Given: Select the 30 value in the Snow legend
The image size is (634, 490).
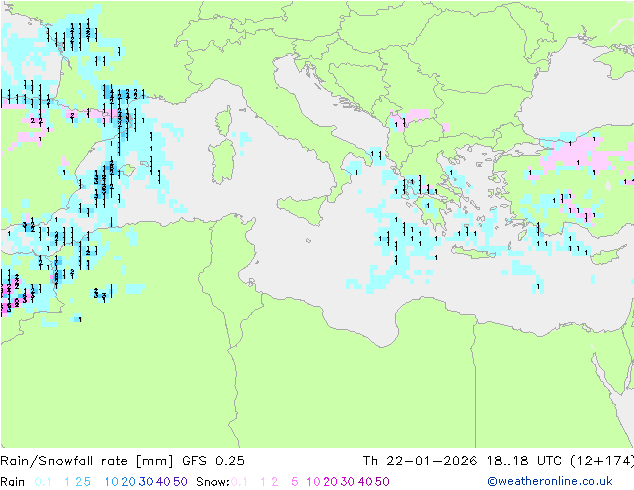Looking at the screenshot, I should point(348,482).
